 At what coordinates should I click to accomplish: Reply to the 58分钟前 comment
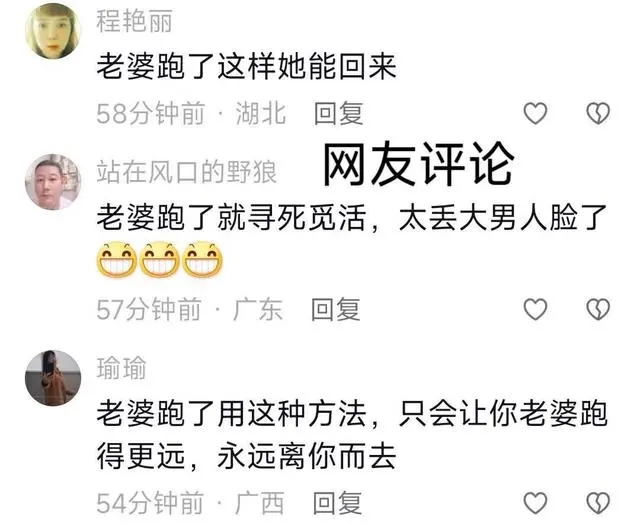[338, 113]
